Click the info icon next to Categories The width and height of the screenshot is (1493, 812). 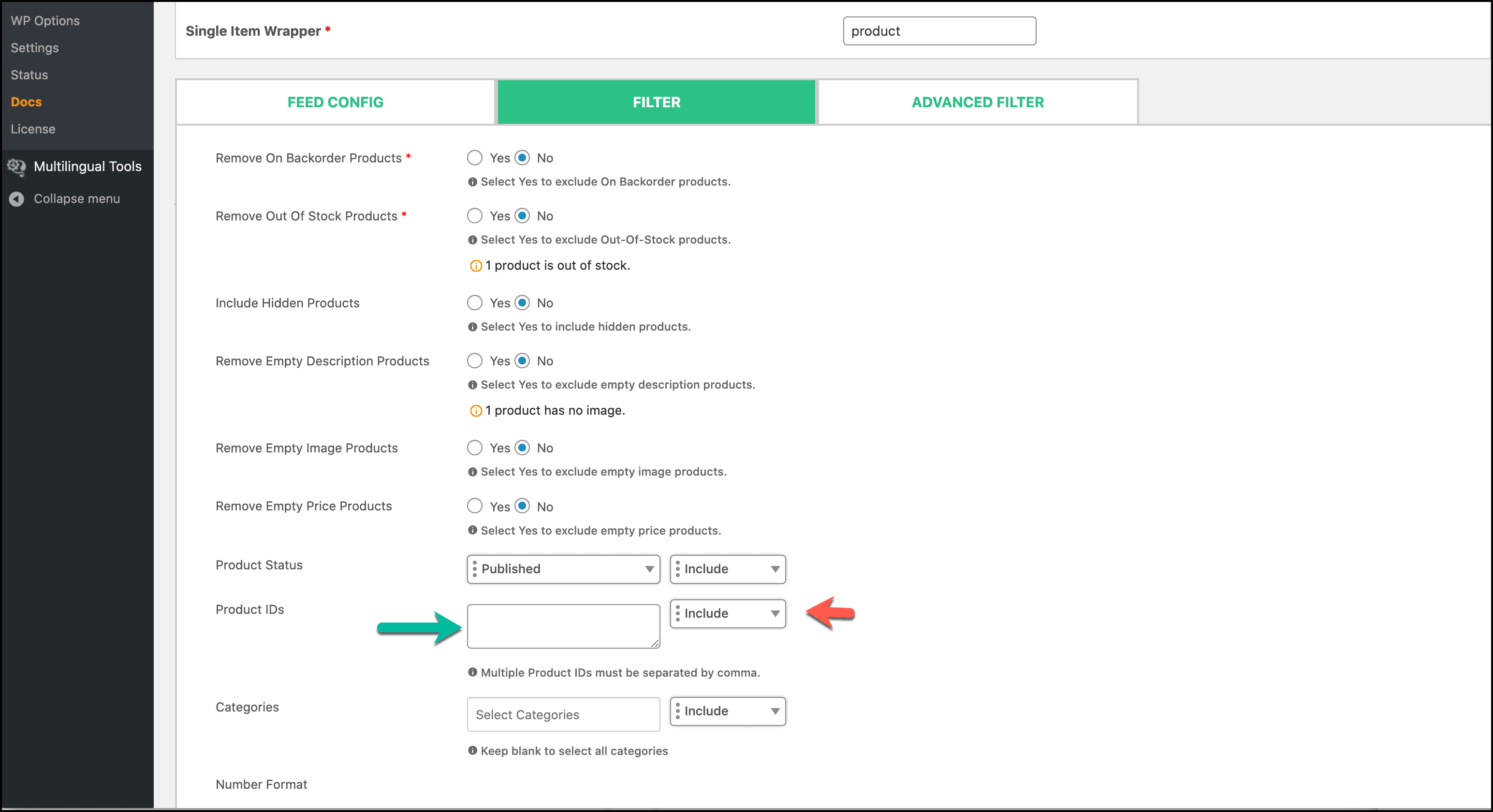pyautogui.click(x=472, y=751)
